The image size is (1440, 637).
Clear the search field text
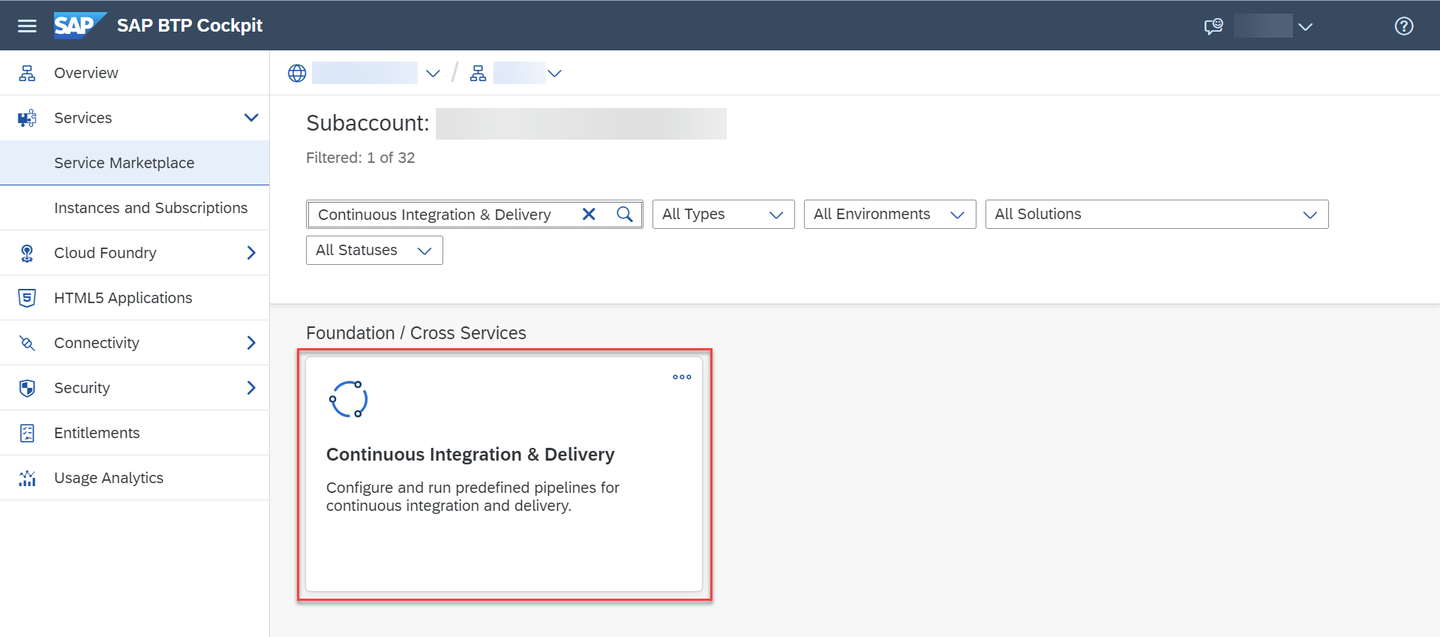(x=589, y=214)
